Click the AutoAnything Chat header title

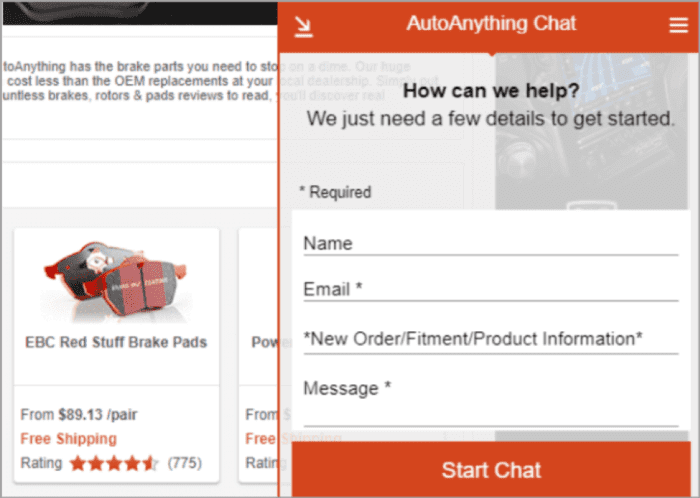click(x=491, y=24)
